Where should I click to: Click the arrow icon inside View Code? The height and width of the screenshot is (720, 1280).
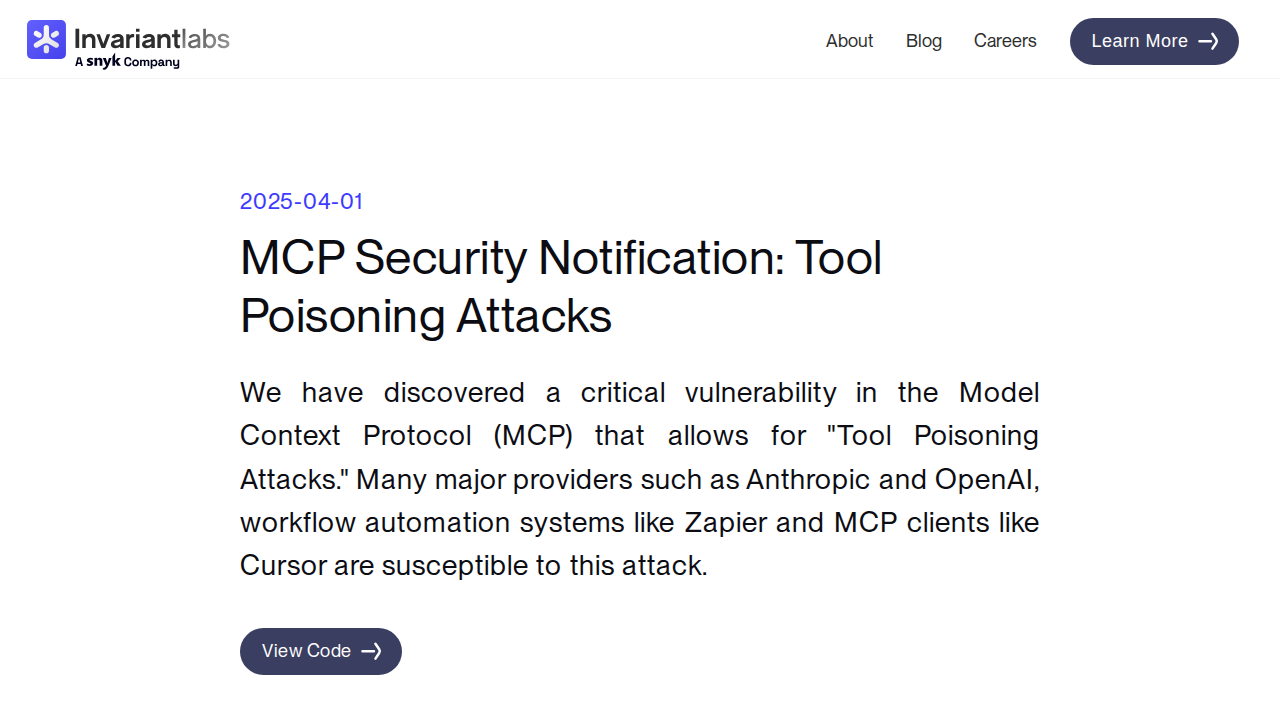(371, 651)
